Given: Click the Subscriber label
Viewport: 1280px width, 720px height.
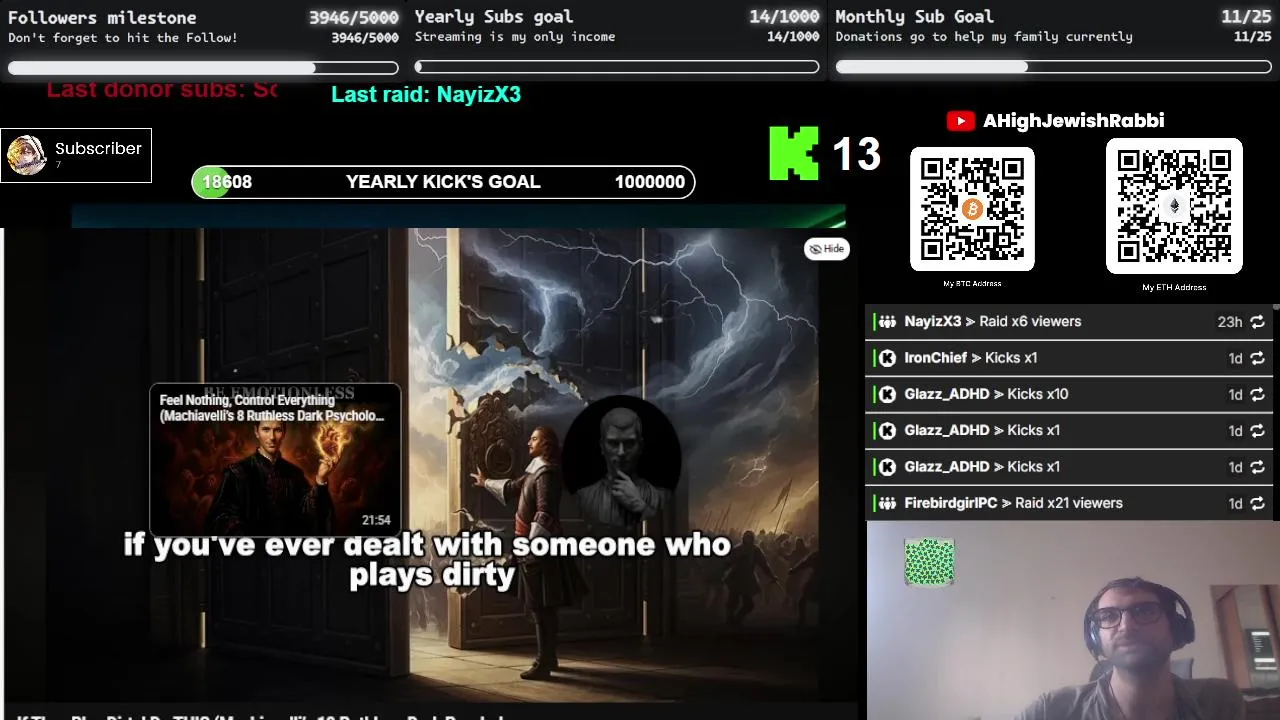Looking at the screenshot, I should [98, 148].
